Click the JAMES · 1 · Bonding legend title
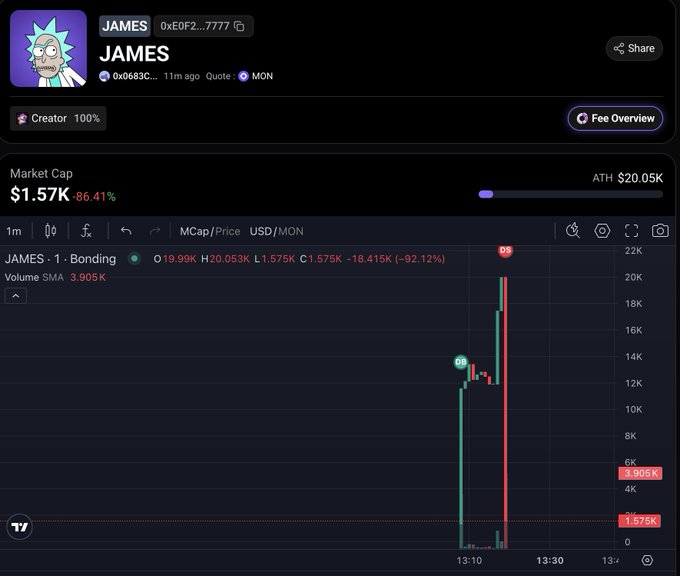 (x=60, y=259)
